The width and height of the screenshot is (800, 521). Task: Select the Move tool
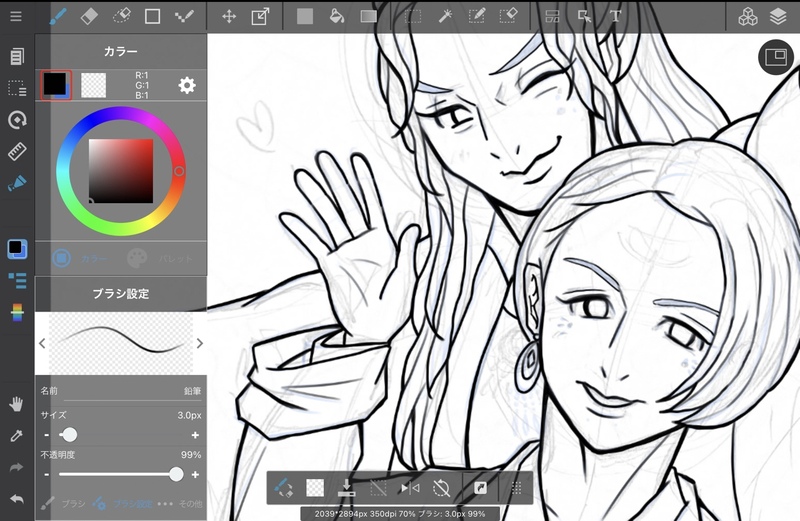click(x=229, y=16)
